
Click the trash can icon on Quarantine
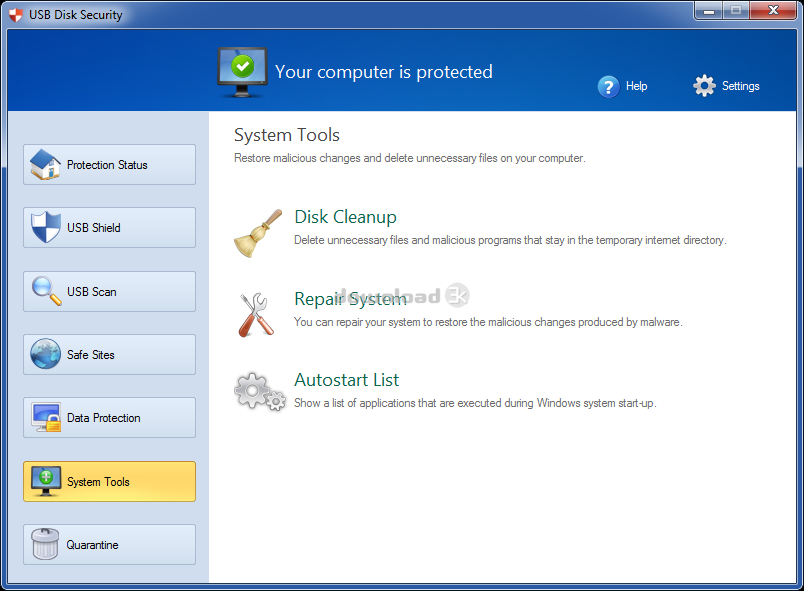(x=45, y=544)
